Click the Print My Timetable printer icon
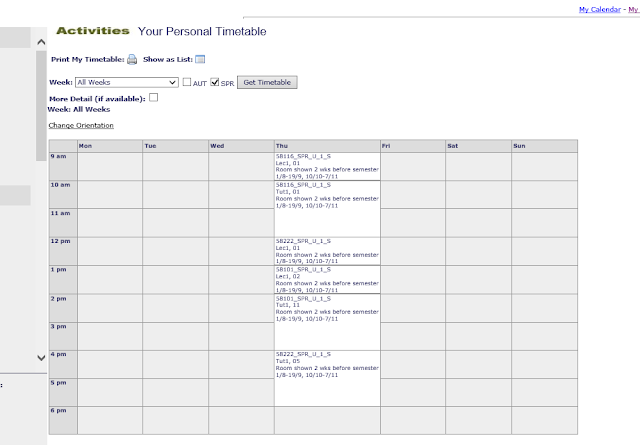The width and height of the screenshot is (640, 445). pos(132,60)
